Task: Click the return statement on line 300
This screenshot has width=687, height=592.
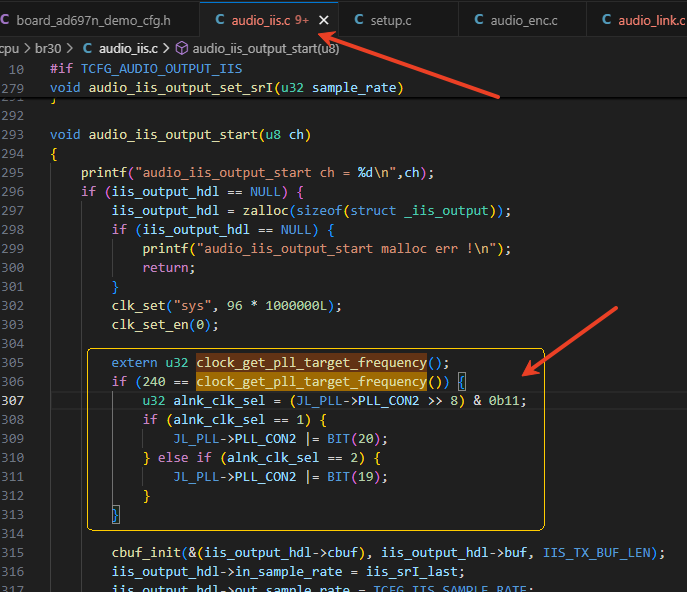Action: pyautogui.click(x=169, y=268)
